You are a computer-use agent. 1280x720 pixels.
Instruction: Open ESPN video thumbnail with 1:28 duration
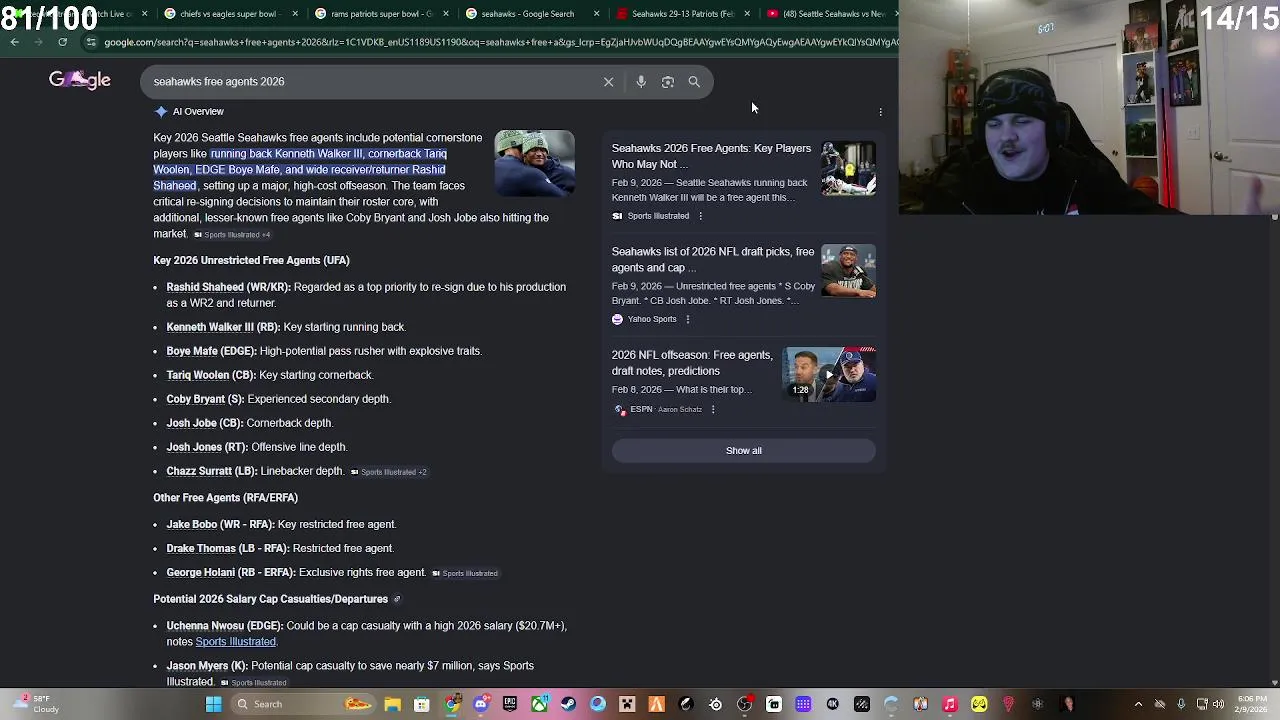829,375
